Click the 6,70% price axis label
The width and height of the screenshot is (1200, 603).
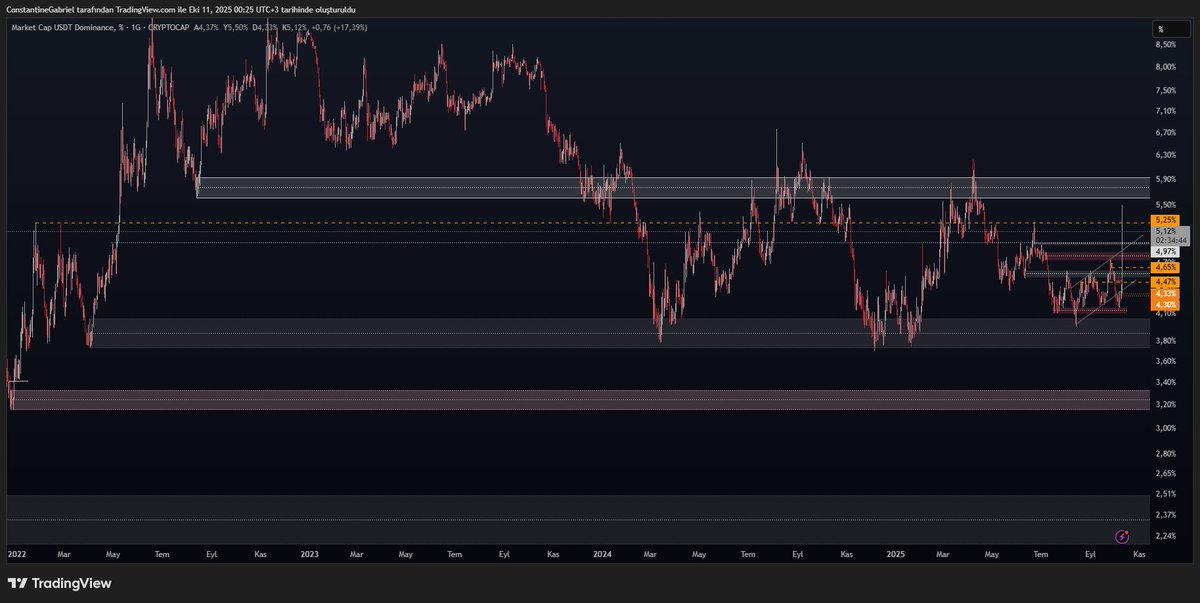(1166, 132)
